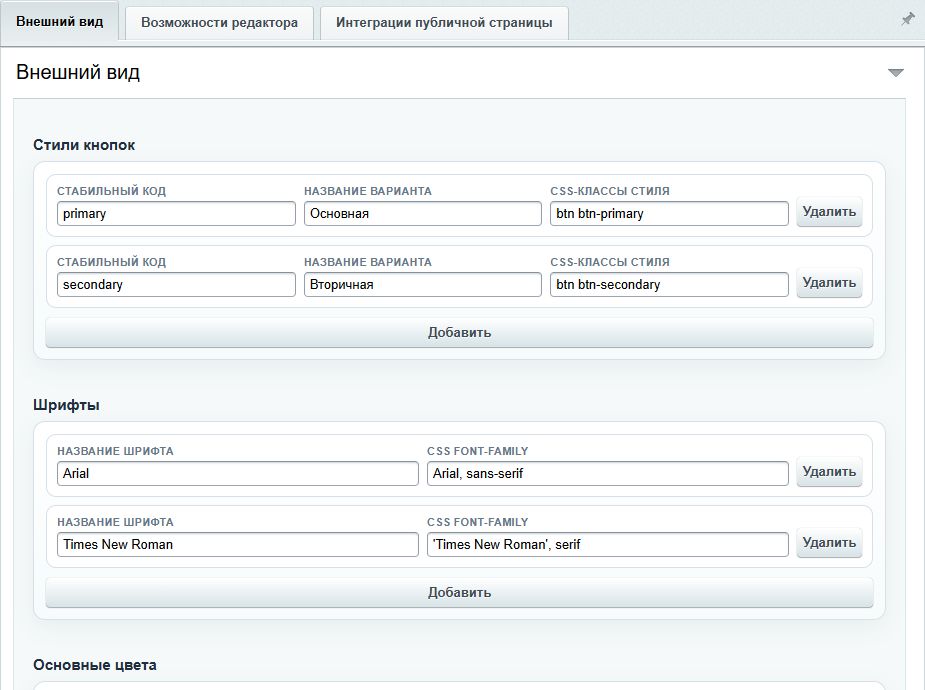Delete the Times New Roman font row

click(x=829, y=543)
